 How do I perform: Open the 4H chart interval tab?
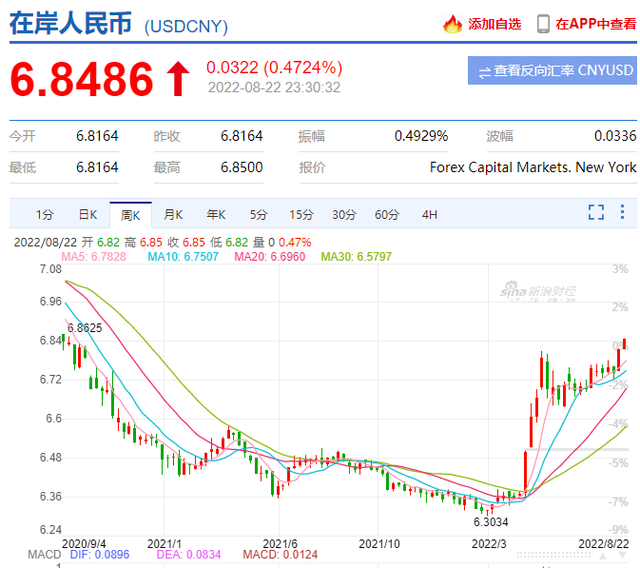(429, 214)
